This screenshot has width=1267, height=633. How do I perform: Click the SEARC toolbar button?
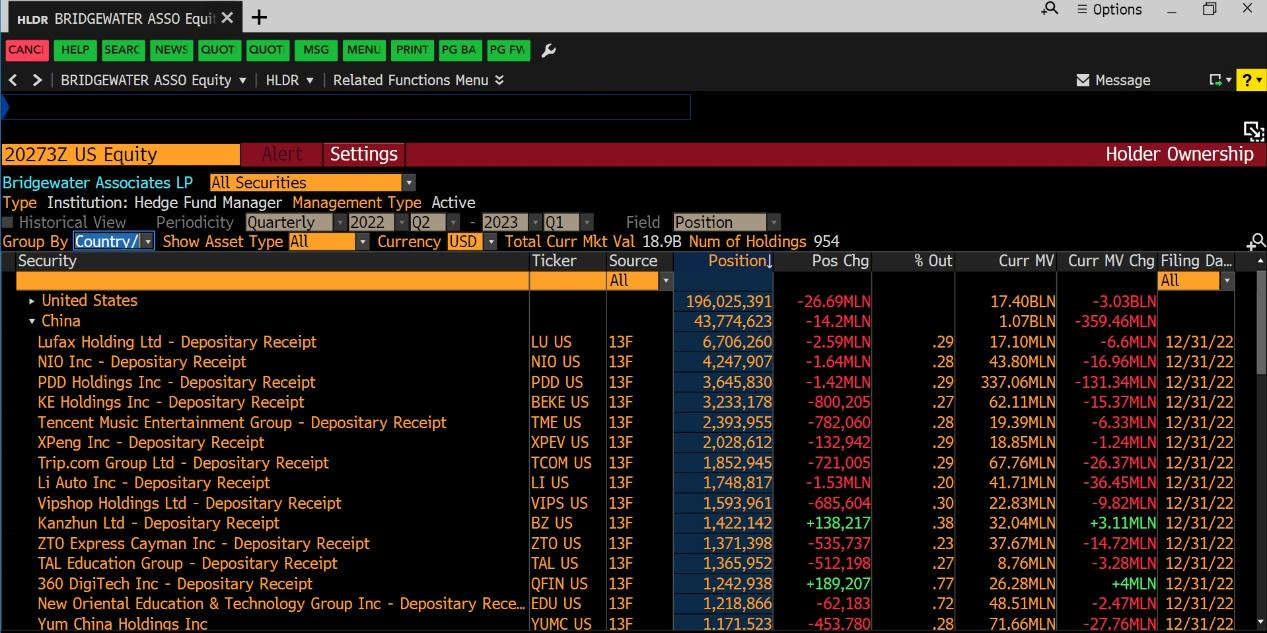(x=122, y=50)
